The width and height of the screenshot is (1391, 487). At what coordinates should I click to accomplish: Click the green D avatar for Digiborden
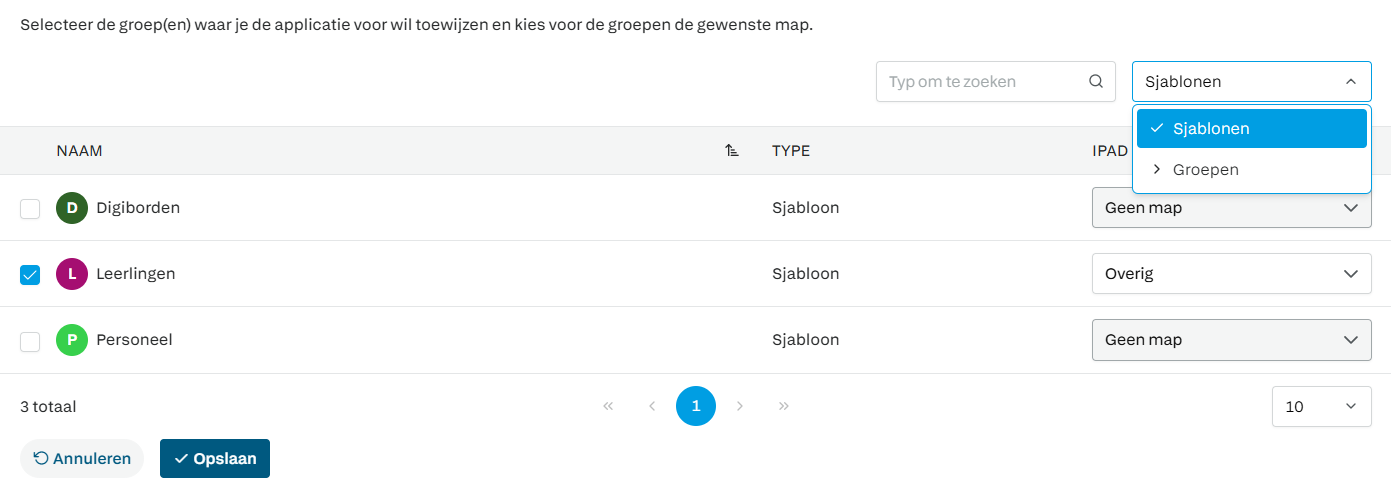tap(72, 208)
